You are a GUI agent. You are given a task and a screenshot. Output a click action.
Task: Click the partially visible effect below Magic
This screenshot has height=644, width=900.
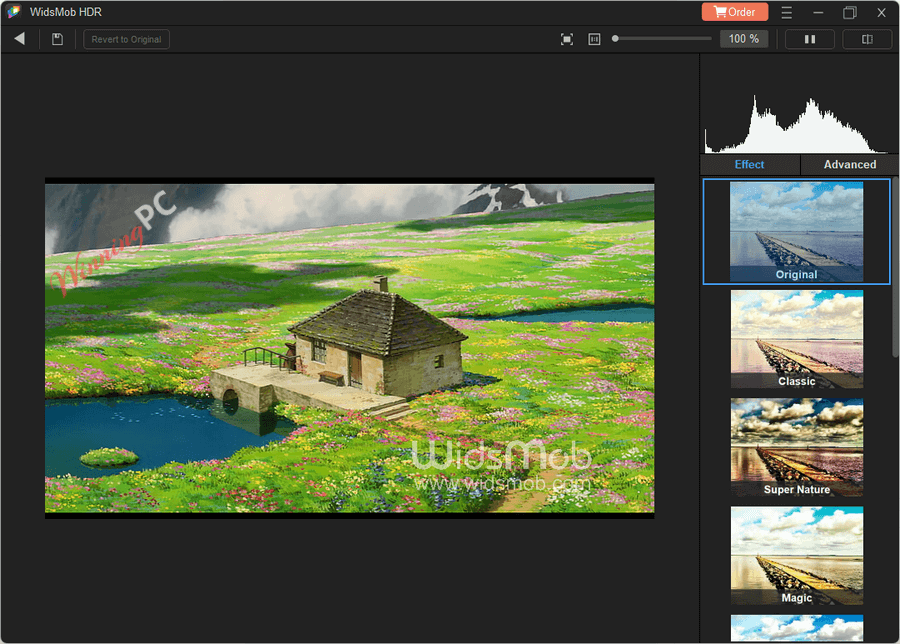pos(796,630)
